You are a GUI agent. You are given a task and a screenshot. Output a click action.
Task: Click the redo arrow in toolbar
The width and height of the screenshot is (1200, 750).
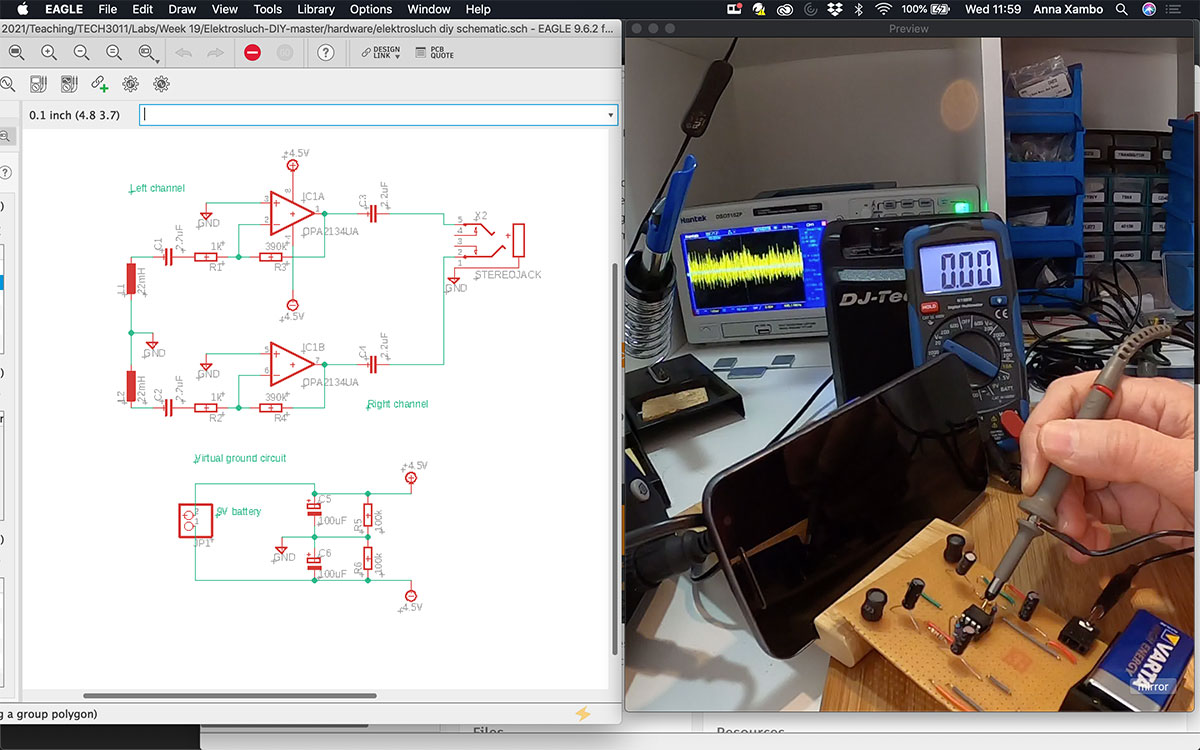pyautogui.click(x=215, y=53)
